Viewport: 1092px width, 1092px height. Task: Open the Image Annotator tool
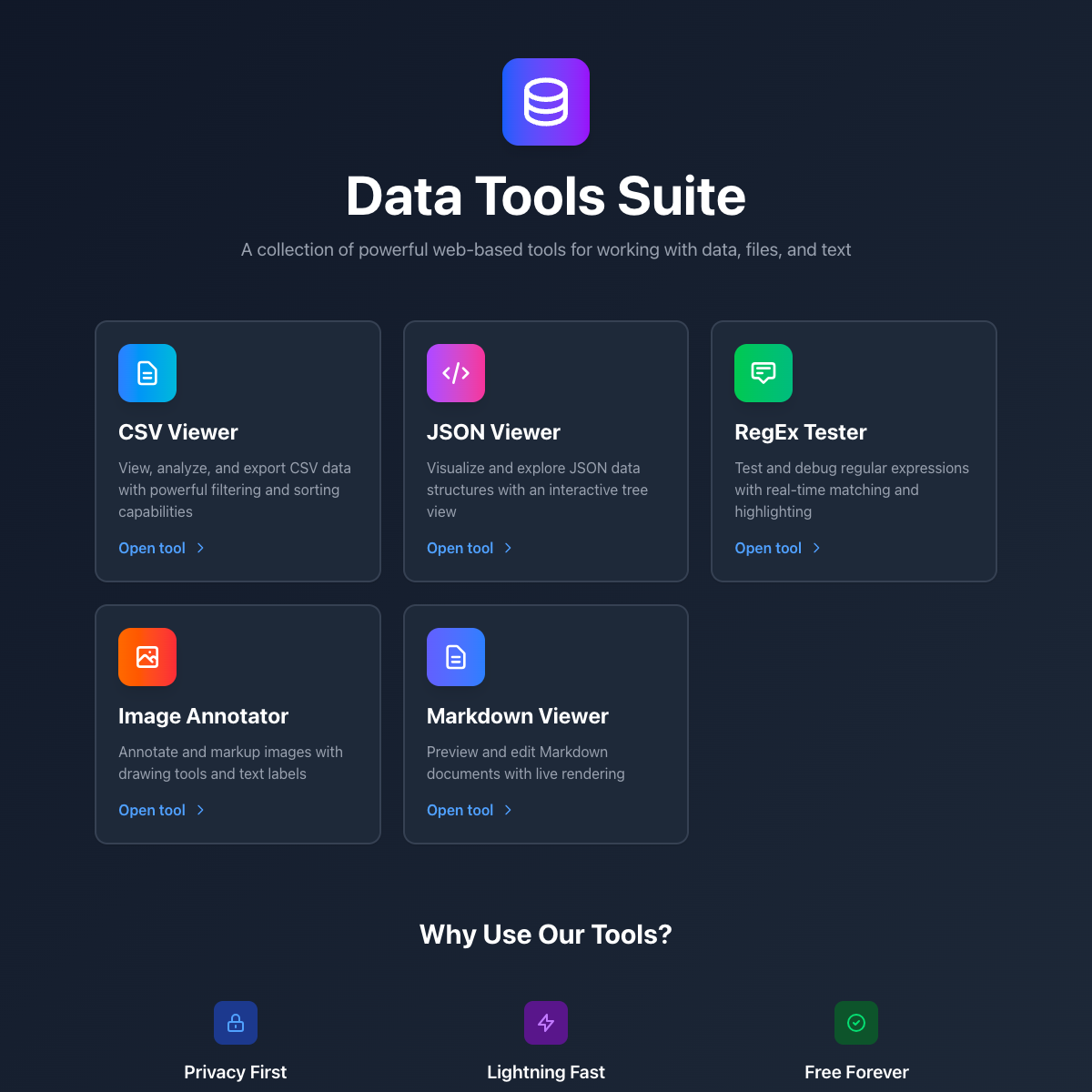pyautogui.click(x=151, y=810)
